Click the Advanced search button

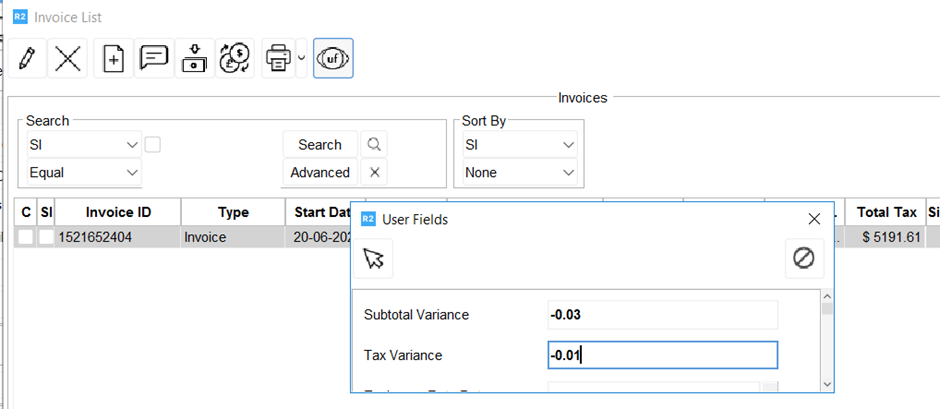319,172
